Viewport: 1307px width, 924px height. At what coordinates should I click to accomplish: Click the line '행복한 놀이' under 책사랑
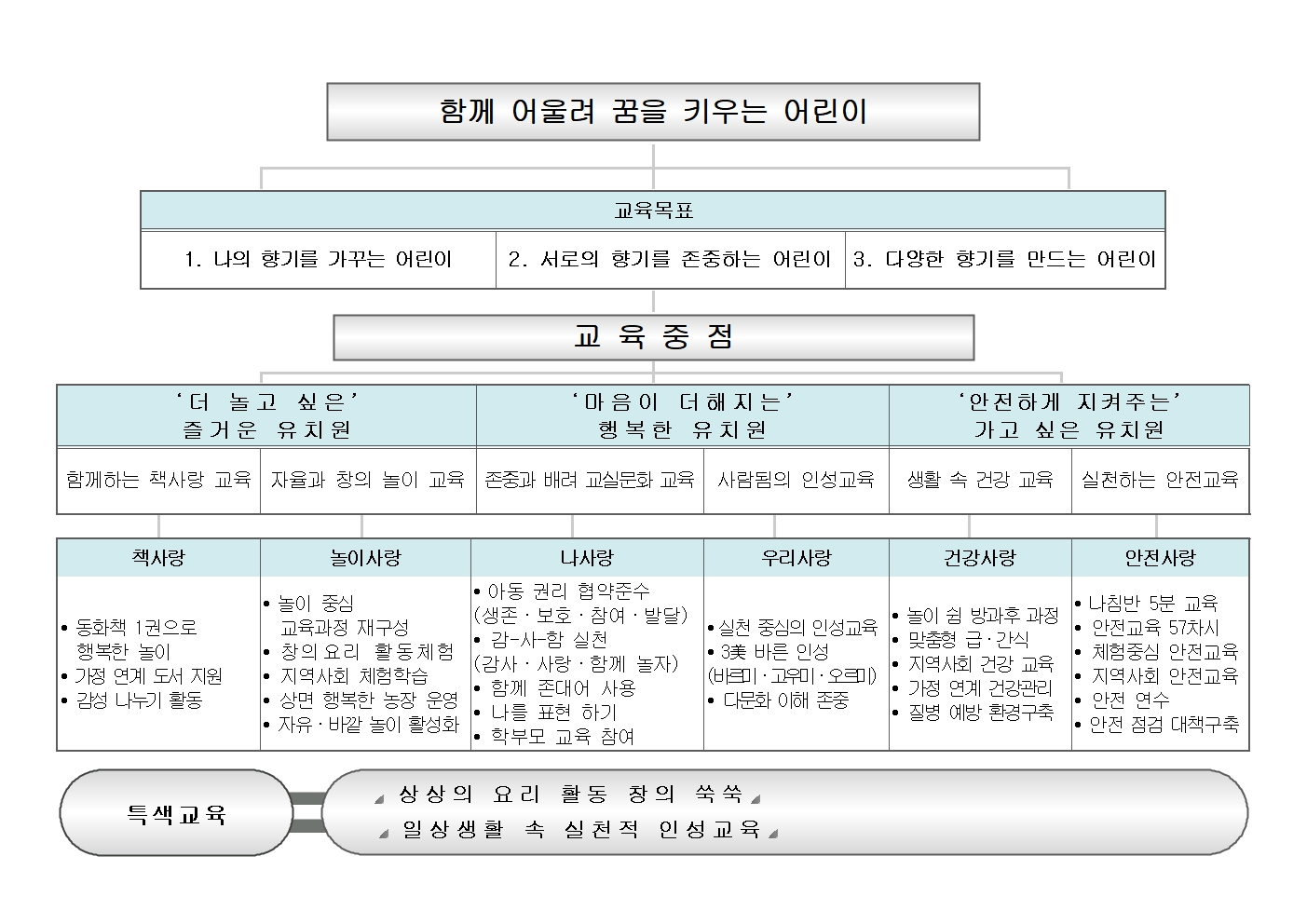click(x=124, y=652)
